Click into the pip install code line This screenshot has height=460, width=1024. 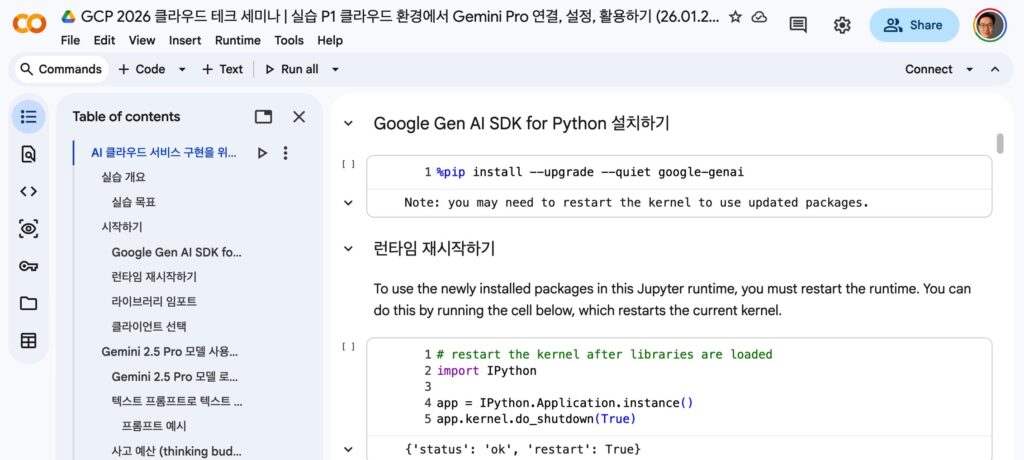[x=590, y=172]
